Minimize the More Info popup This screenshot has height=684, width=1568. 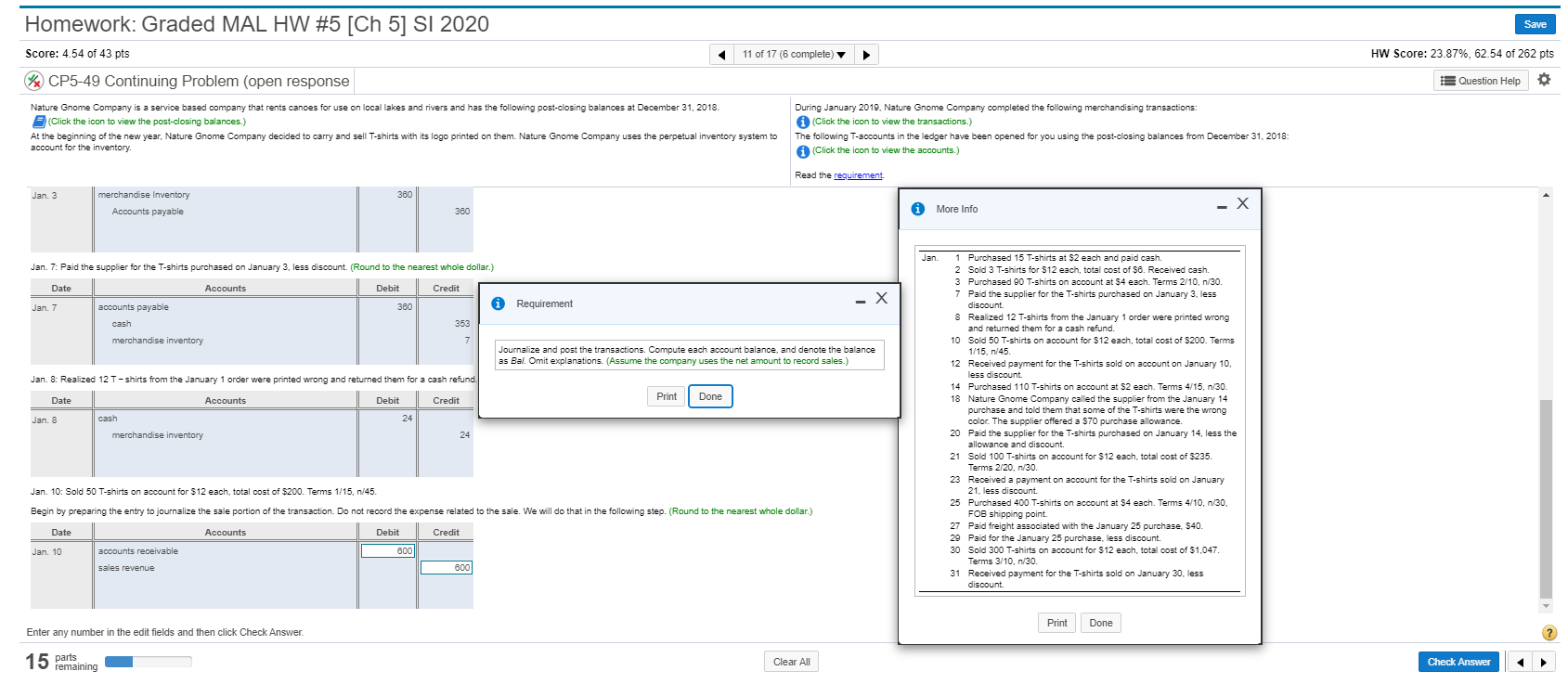pyautogui.click(x=1222, y=207)
